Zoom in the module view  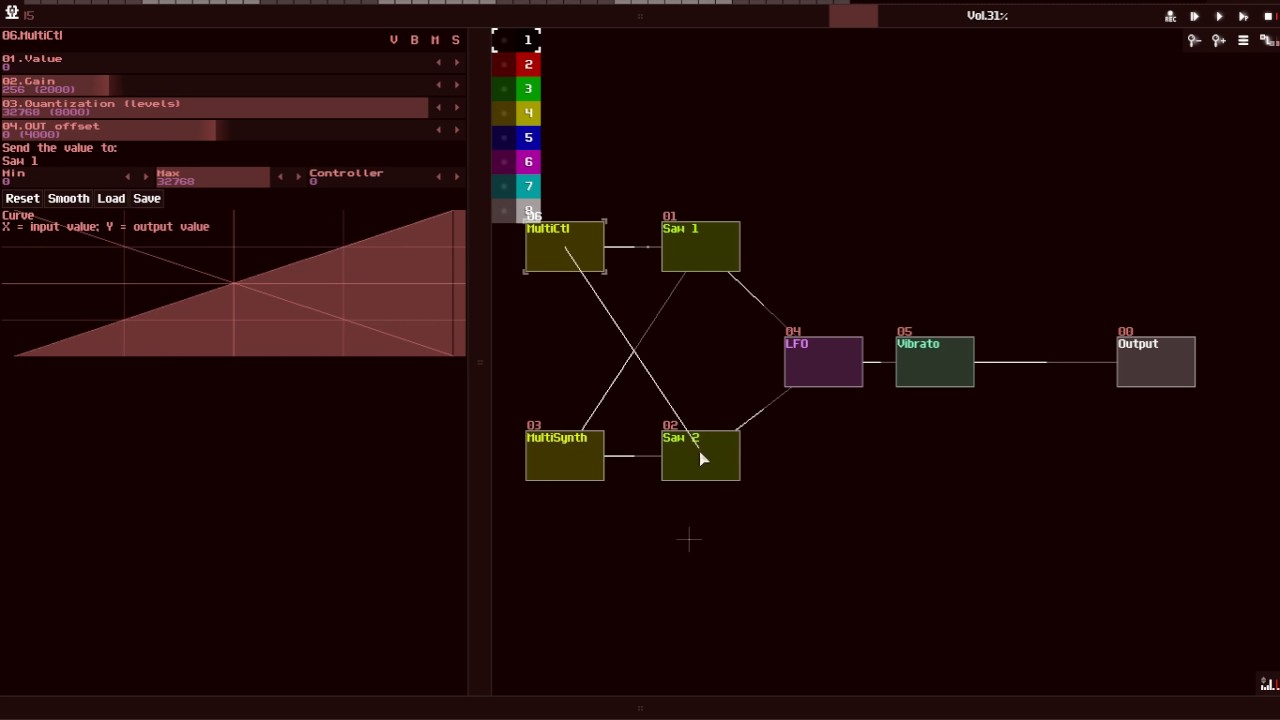[1218, 40]
